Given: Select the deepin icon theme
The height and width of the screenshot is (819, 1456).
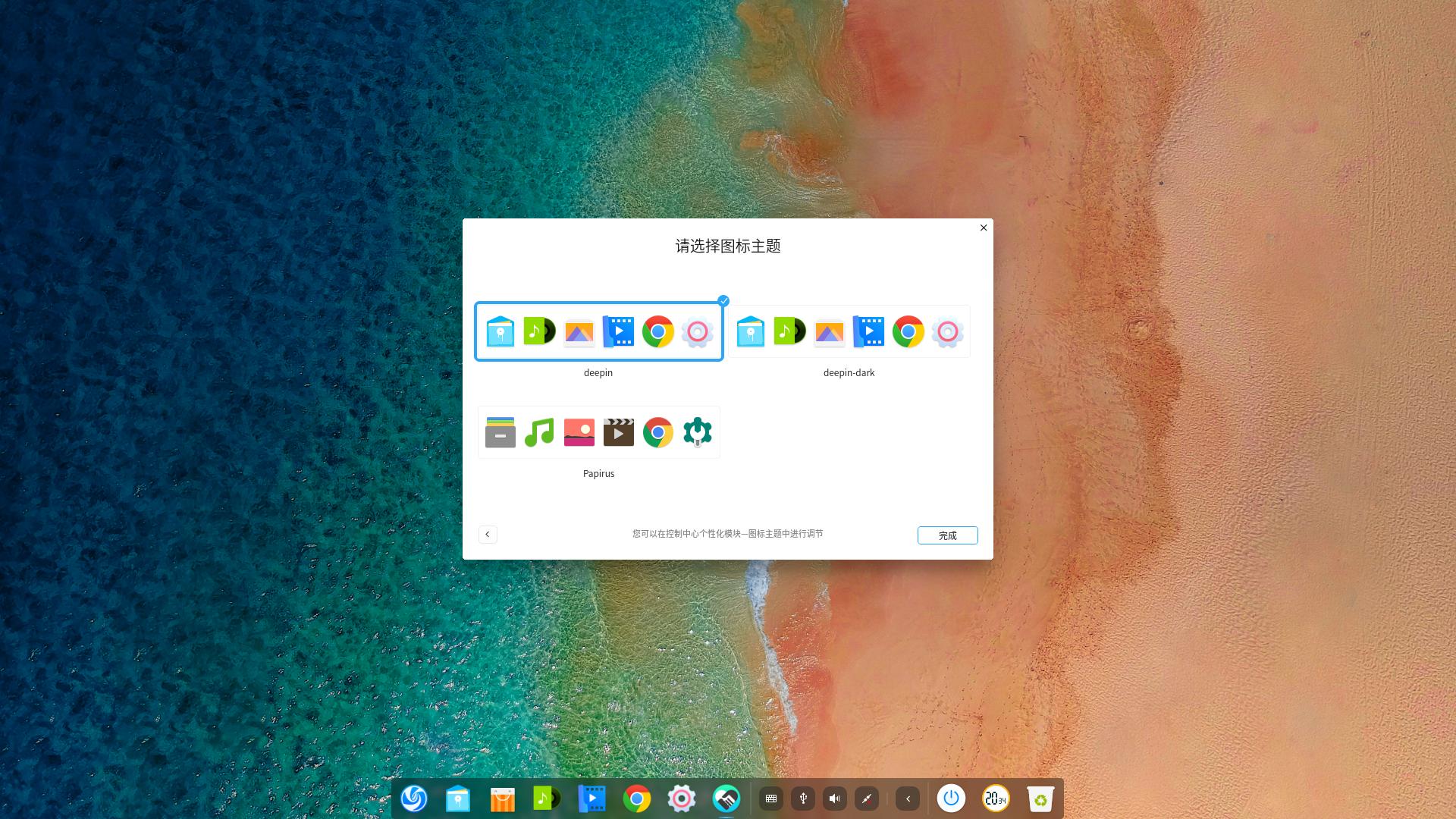Looking at the screenshot, I should (x=598, y=331).
